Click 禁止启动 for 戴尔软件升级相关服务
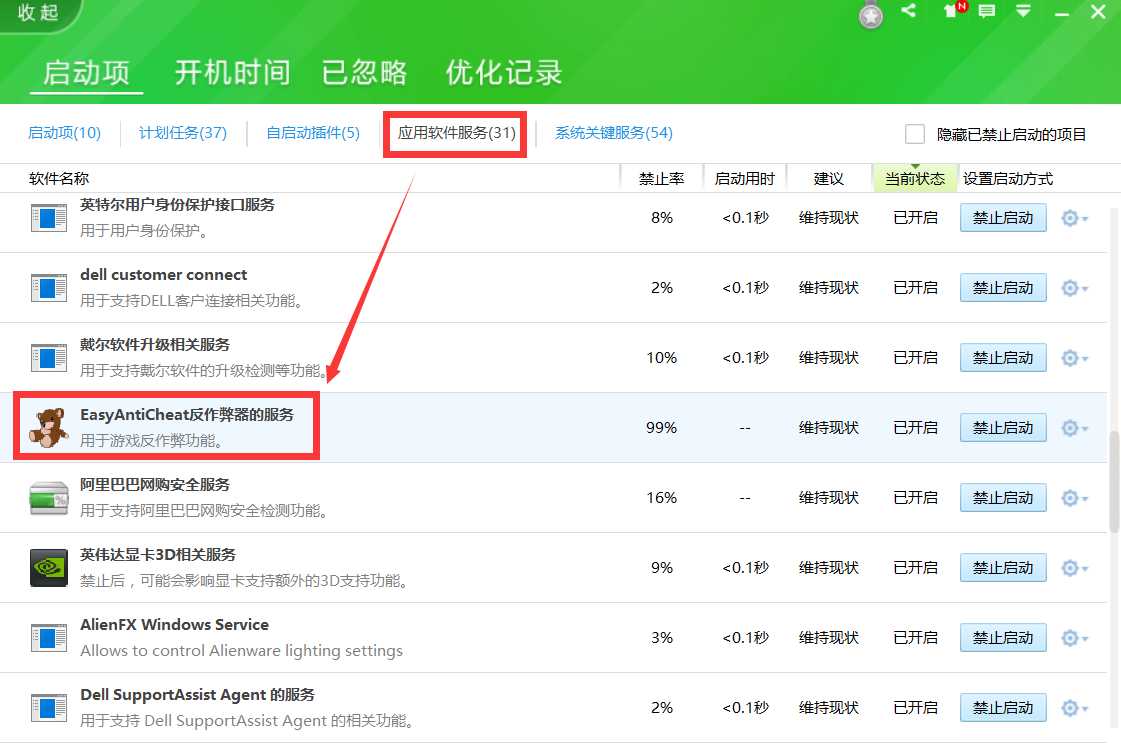This screenshot has height=743, width=1121. click(x=1002, y=358)
